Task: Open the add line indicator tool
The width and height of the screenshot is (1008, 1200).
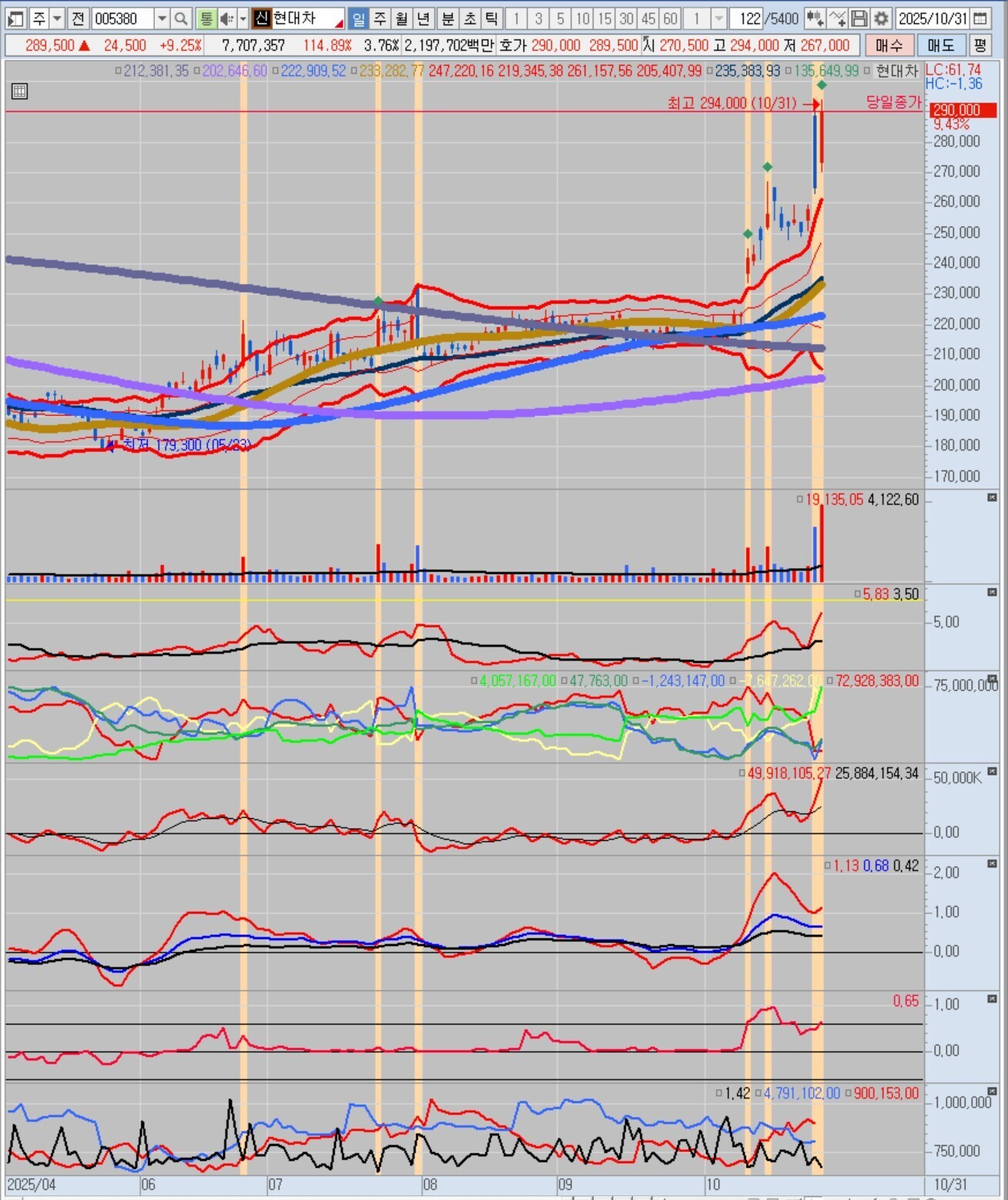Action: pyautogui.click(x=838, y=18)
